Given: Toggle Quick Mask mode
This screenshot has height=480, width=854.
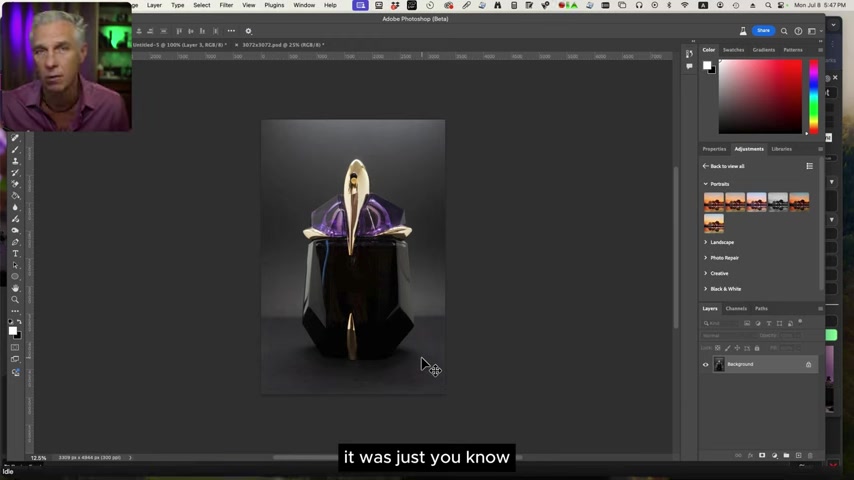Looking at the screenshot, I should (x=15, y=348).
